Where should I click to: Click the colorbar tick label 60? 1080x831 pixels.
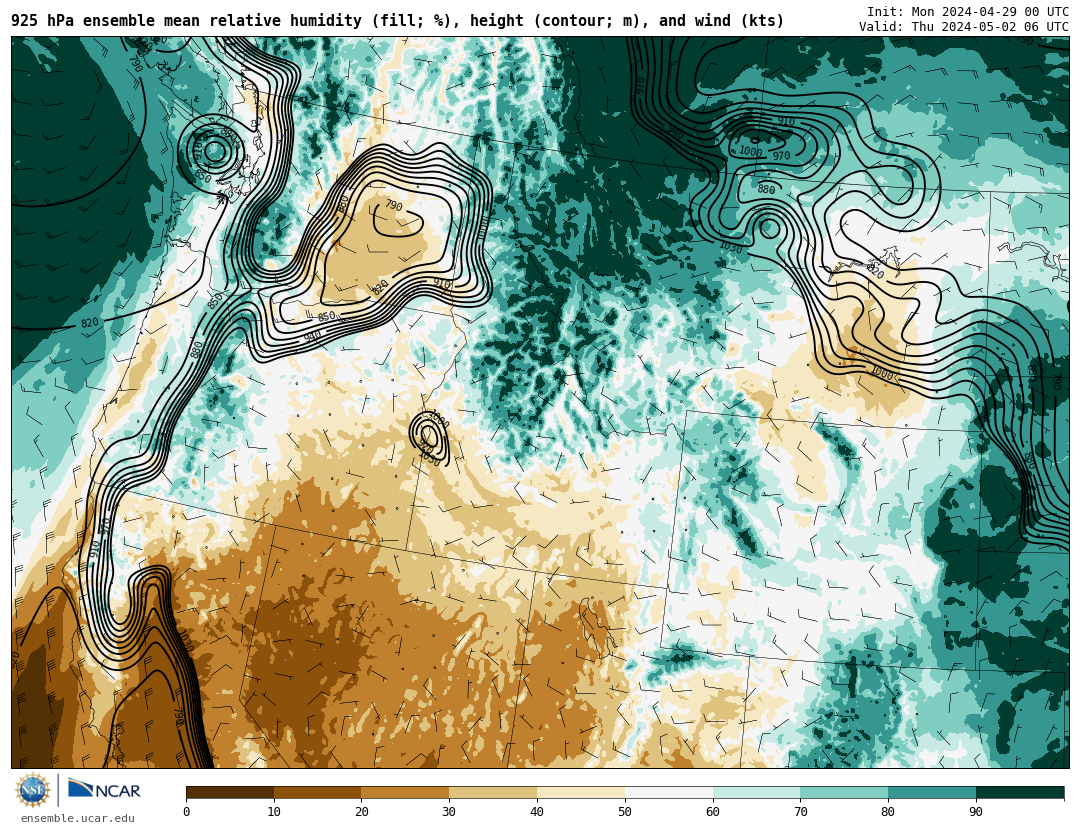[x=713, y=812]
